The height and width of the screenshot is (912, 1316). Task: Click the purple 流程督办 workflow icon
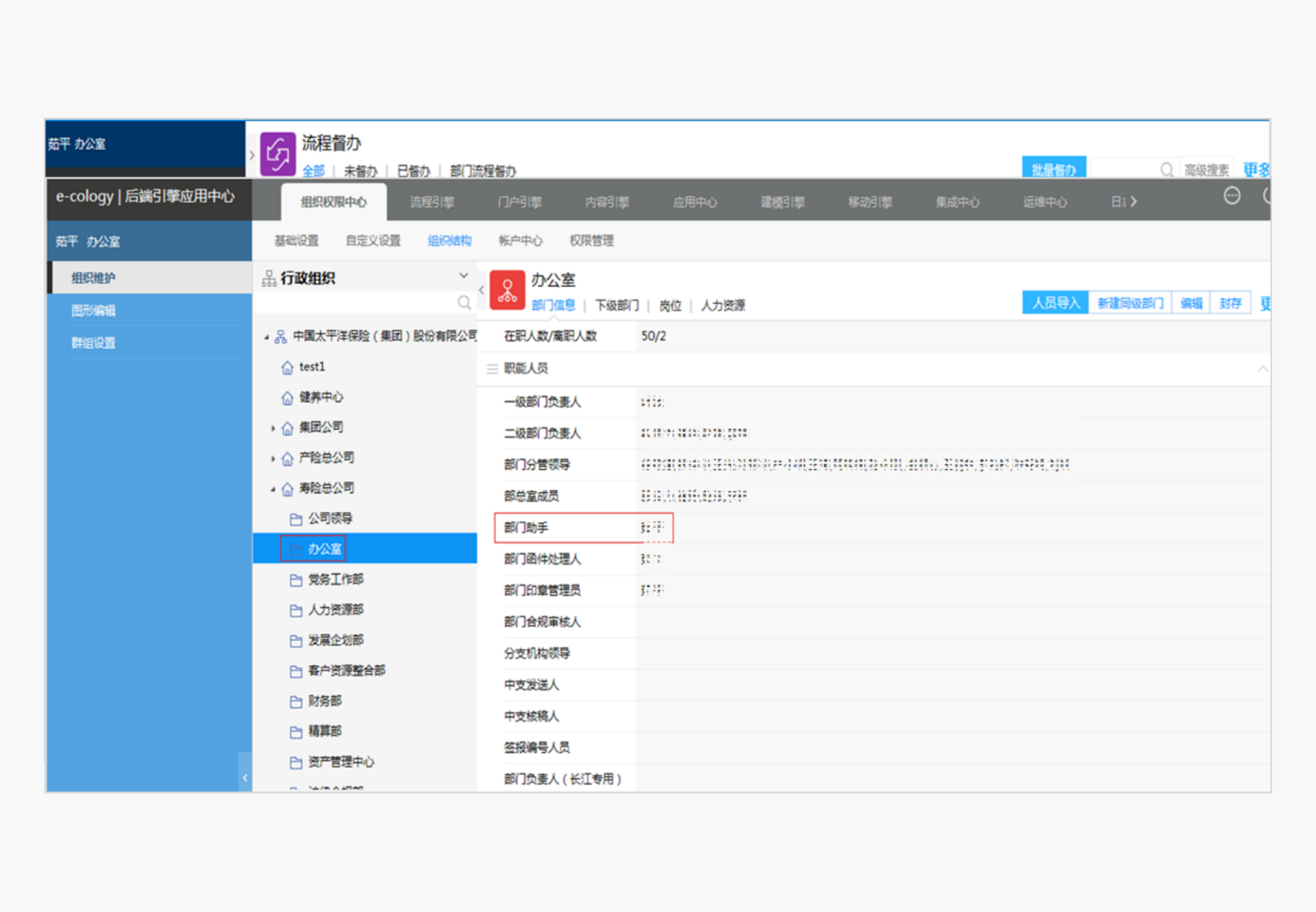point(278,153)
